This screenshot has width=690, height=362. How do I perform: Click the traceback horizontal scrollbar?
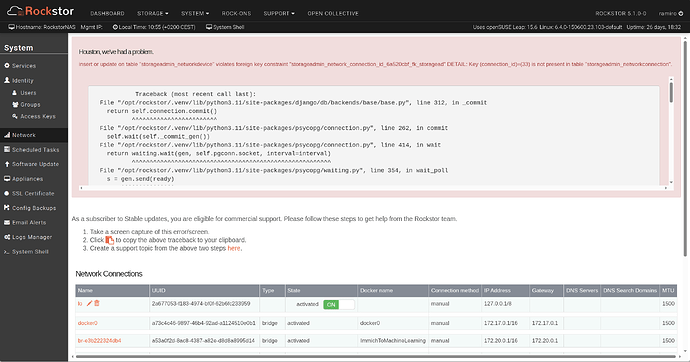374,188
